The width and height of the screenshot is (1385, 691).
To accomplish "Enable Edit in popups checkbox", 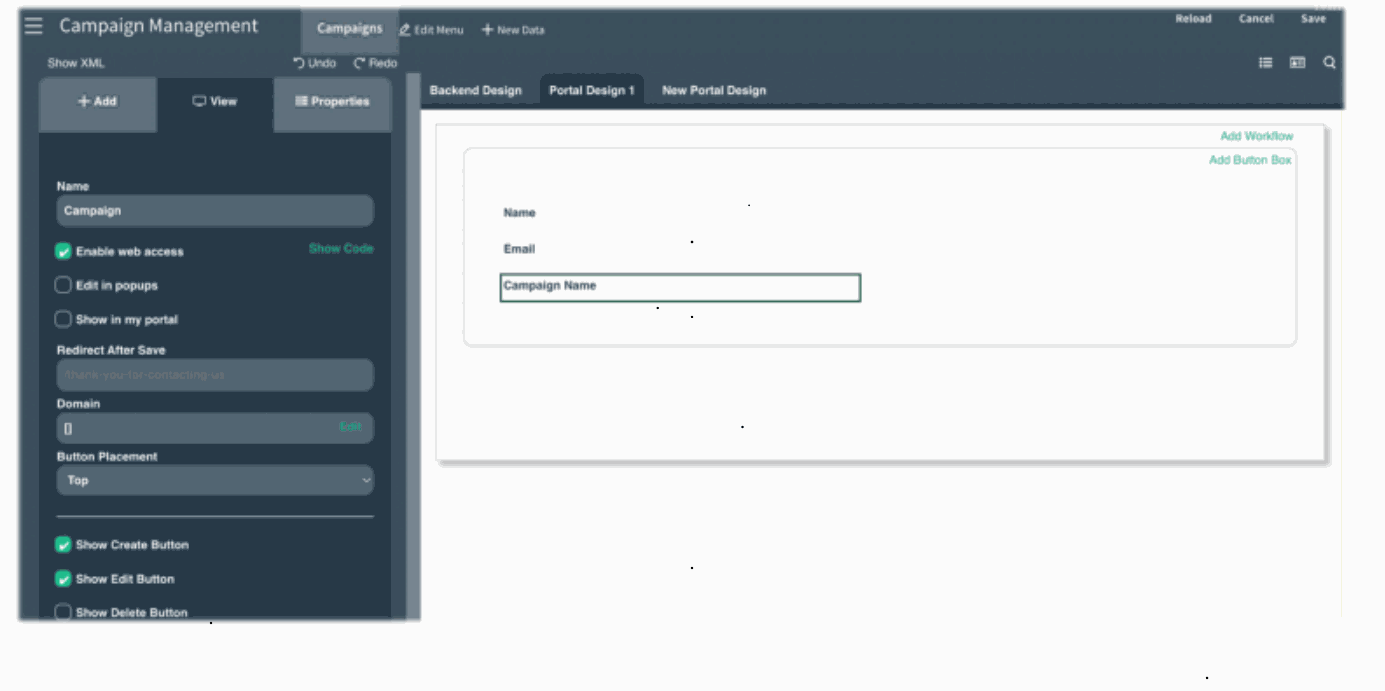I will pyautogui.click(x=63, y=286).
